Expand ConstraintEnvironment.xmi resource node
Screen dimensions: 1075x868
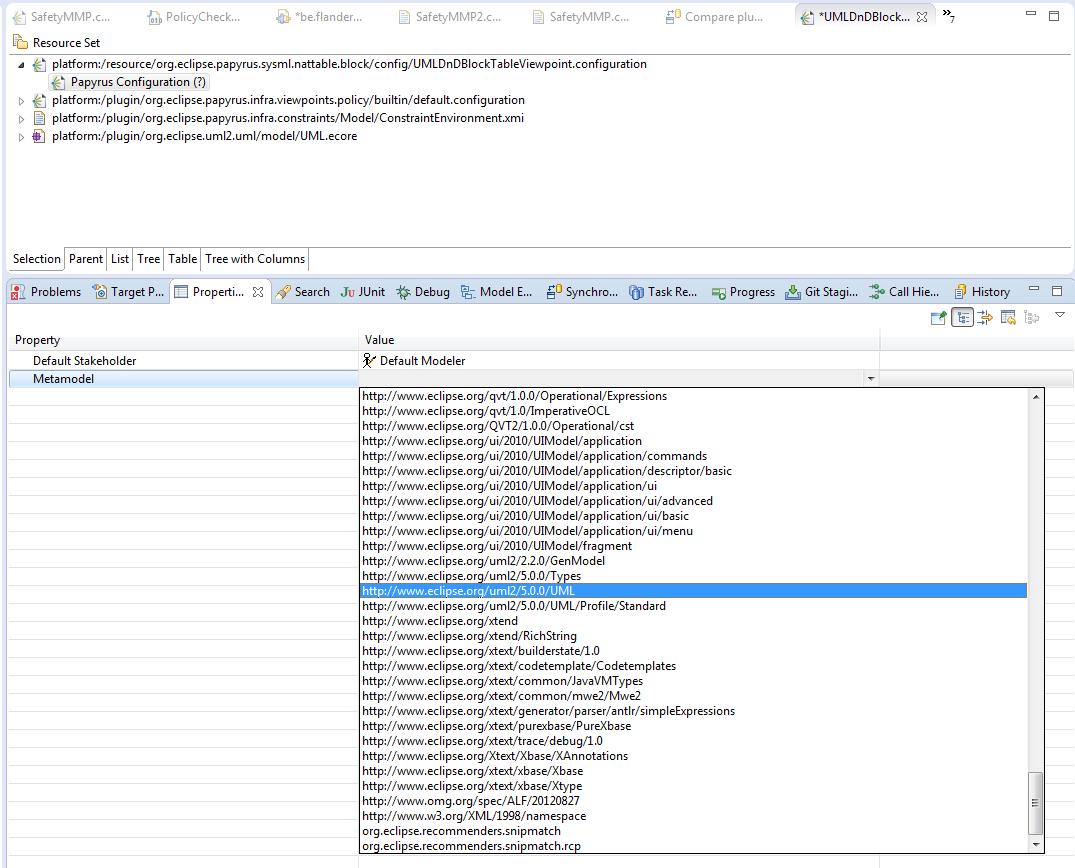(x=21, y=119)
